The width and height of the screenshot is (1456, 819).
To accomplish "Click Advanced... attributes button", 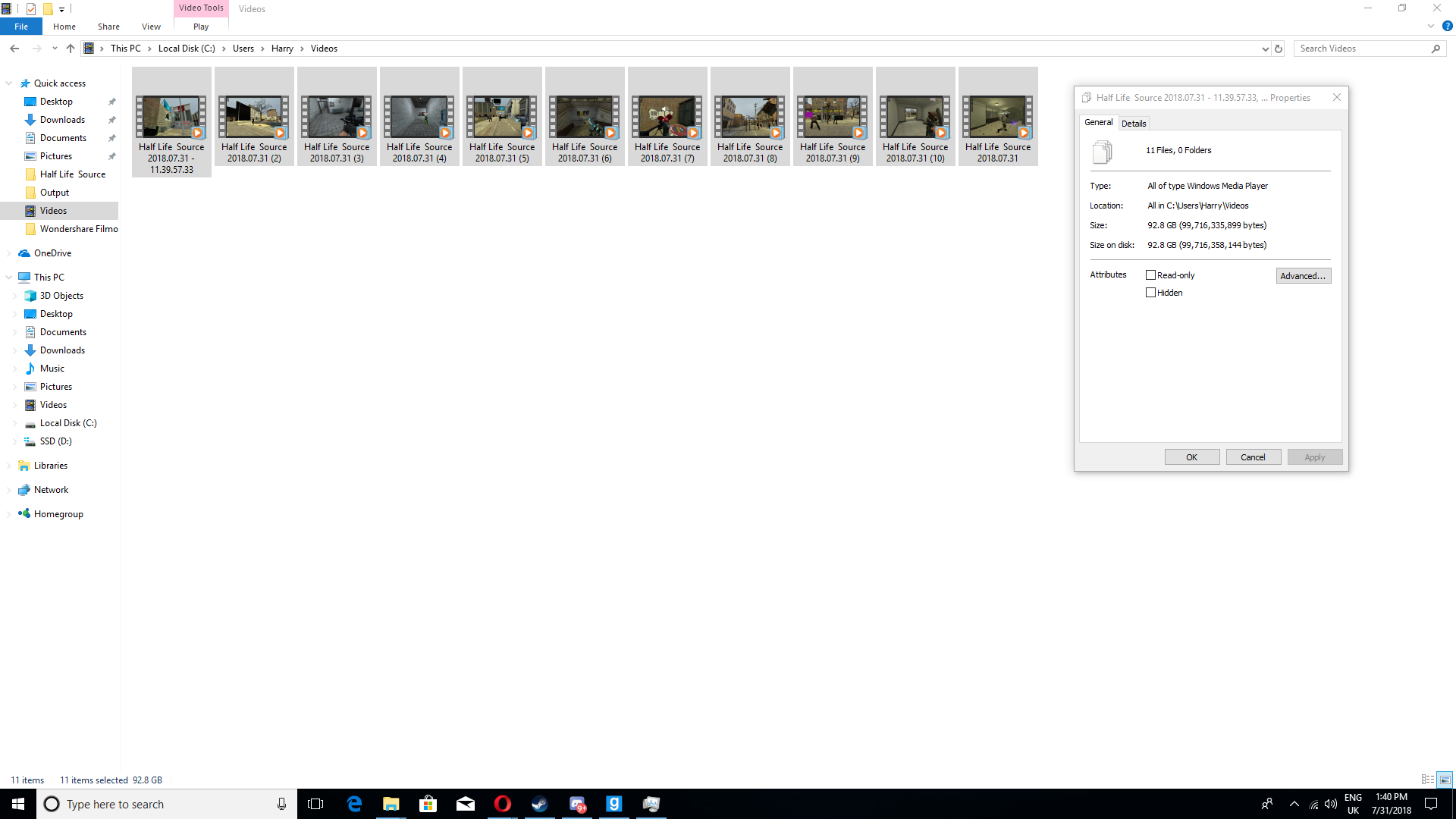I will point(1304,276).
